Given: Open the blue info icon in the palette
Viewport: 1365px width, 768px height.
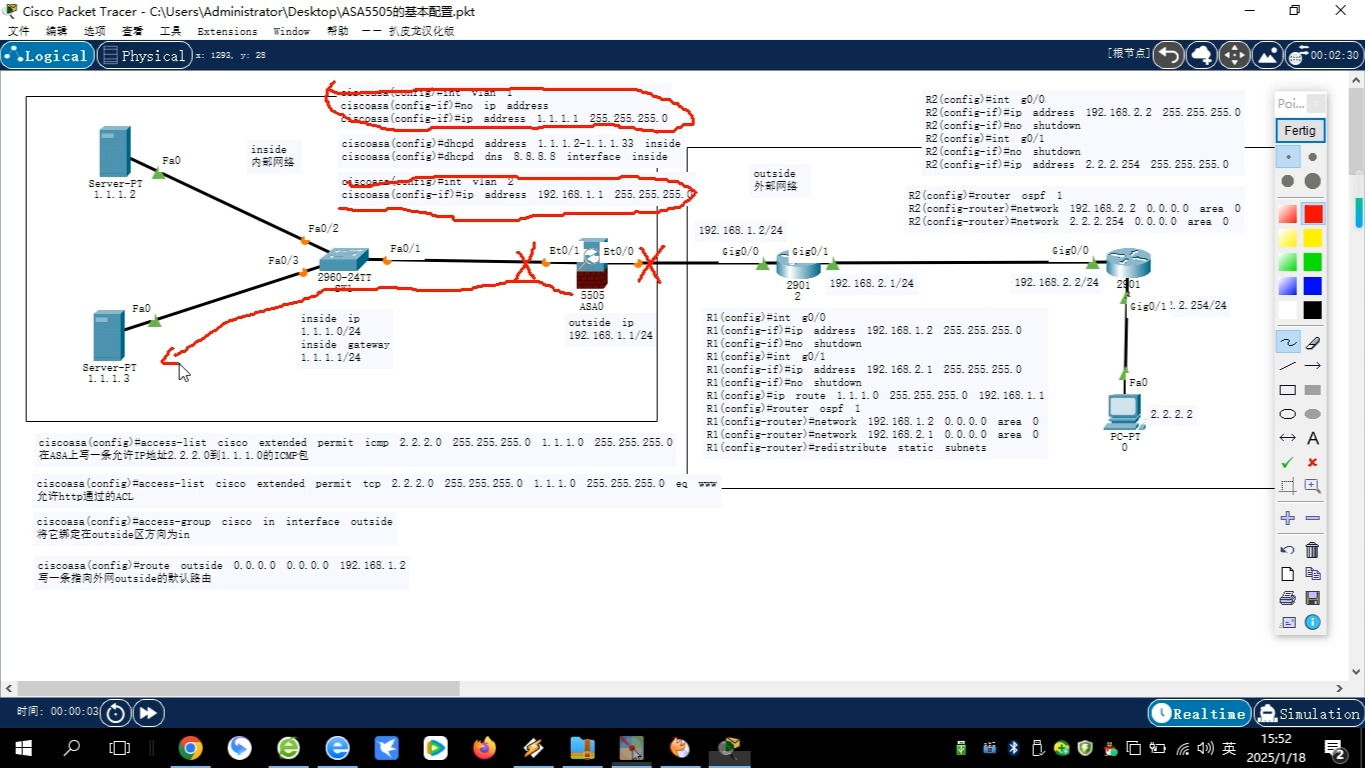Looking at the screenshot, I should click(x=1313, y=622).
